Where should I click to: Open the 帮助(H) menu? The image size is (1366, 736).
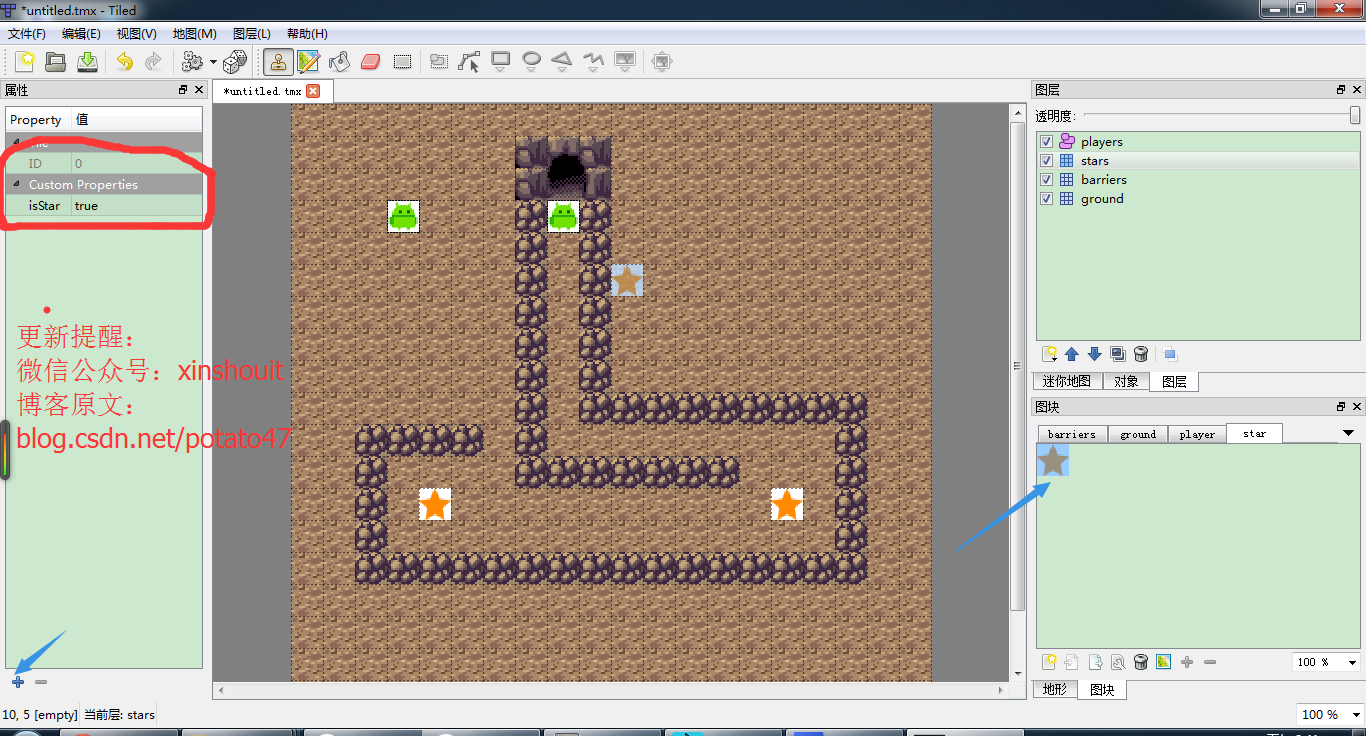click(x=307, y=34)
